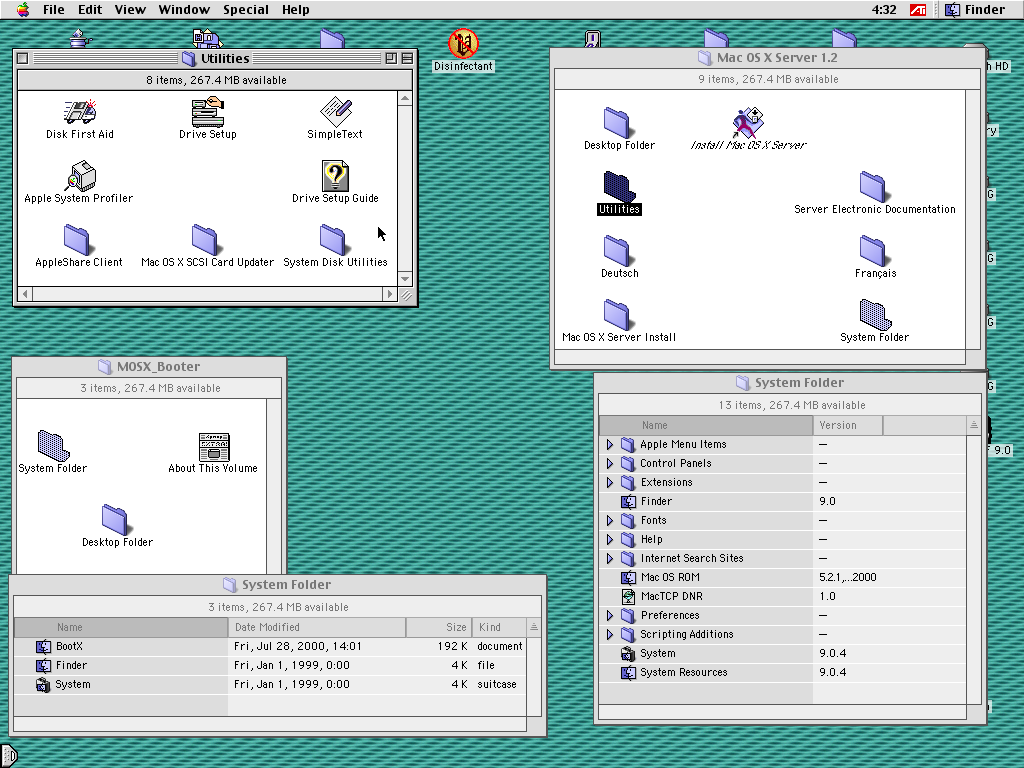The height and width of the screenshot is (768, 1024).
Task: Select the Mac OS X SCSI Card Updater folder
Action: tap(205, 240)
